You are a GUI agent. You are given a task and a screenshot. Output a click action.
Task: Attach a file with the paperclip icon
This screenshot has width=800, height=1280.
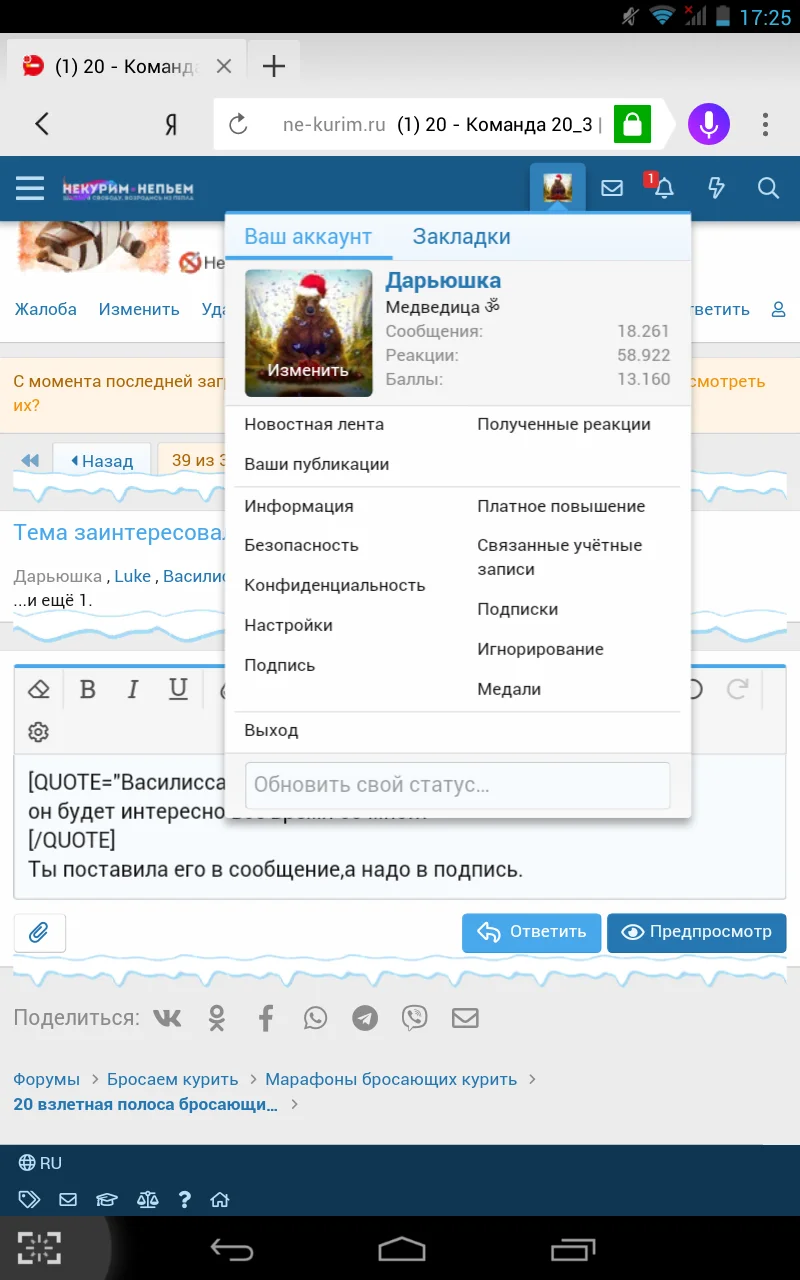[39, 932]
